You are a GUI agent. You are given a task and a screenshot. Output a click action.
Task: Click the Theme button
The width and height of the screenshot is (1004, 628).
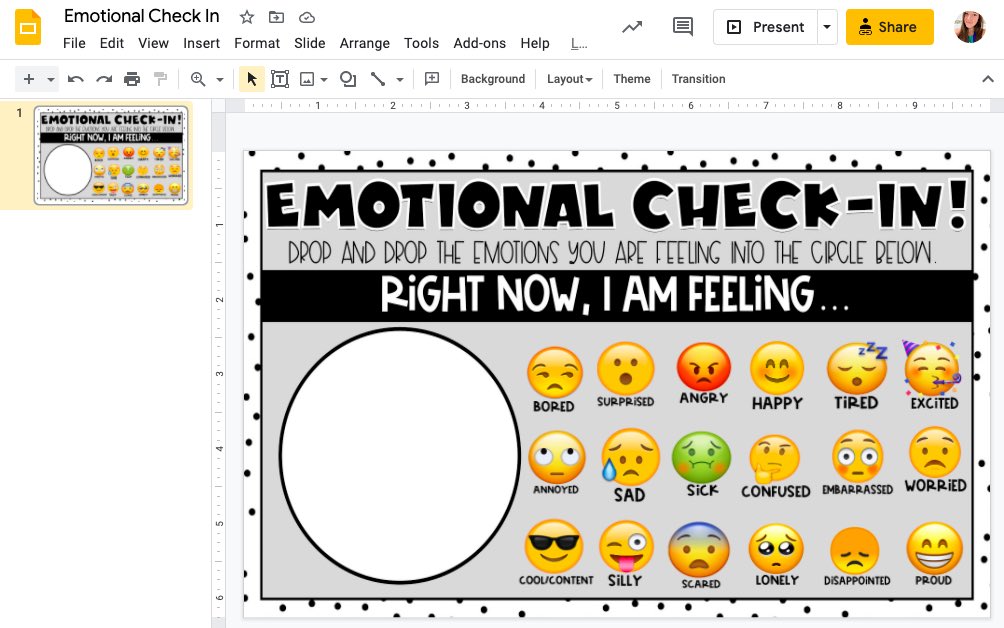(x=631, y=79)
